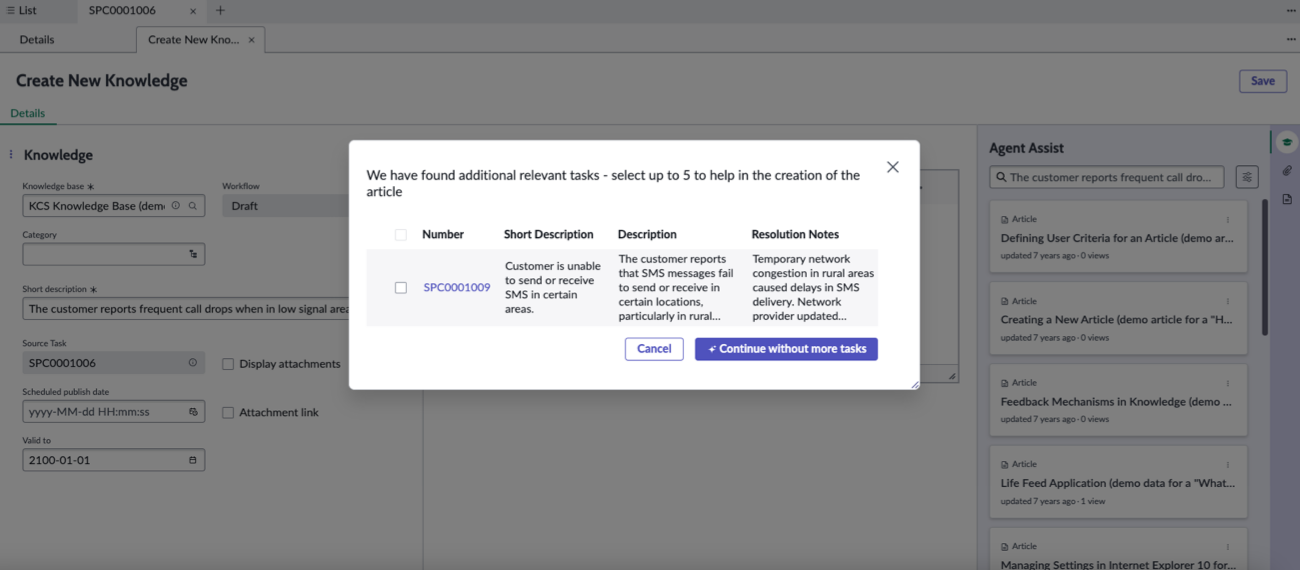
Task: Open Life Feed Application article
Action: pyautogui.click(x=1118, y=482)
